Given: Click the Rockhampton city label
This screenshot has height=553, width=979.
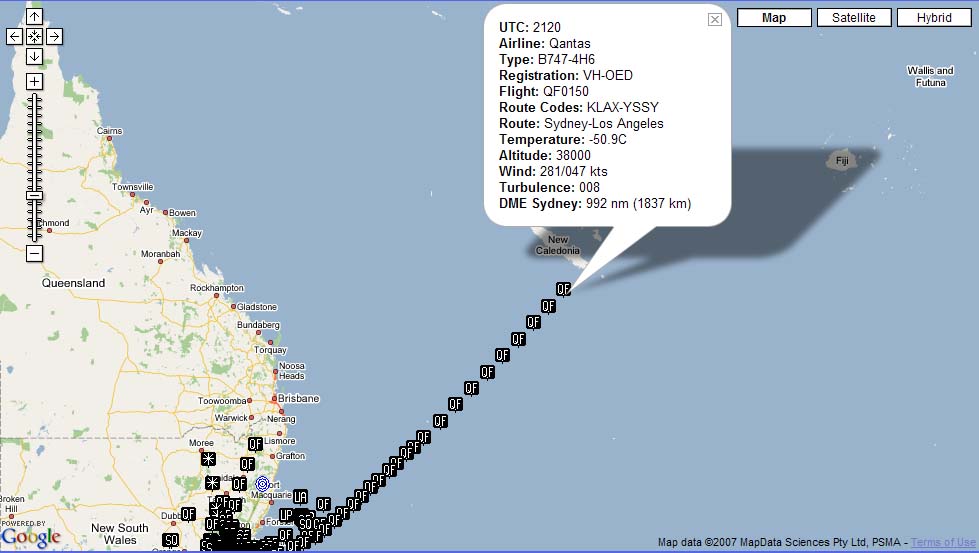Looking at the screenshot, I should [x=217, y=288].
